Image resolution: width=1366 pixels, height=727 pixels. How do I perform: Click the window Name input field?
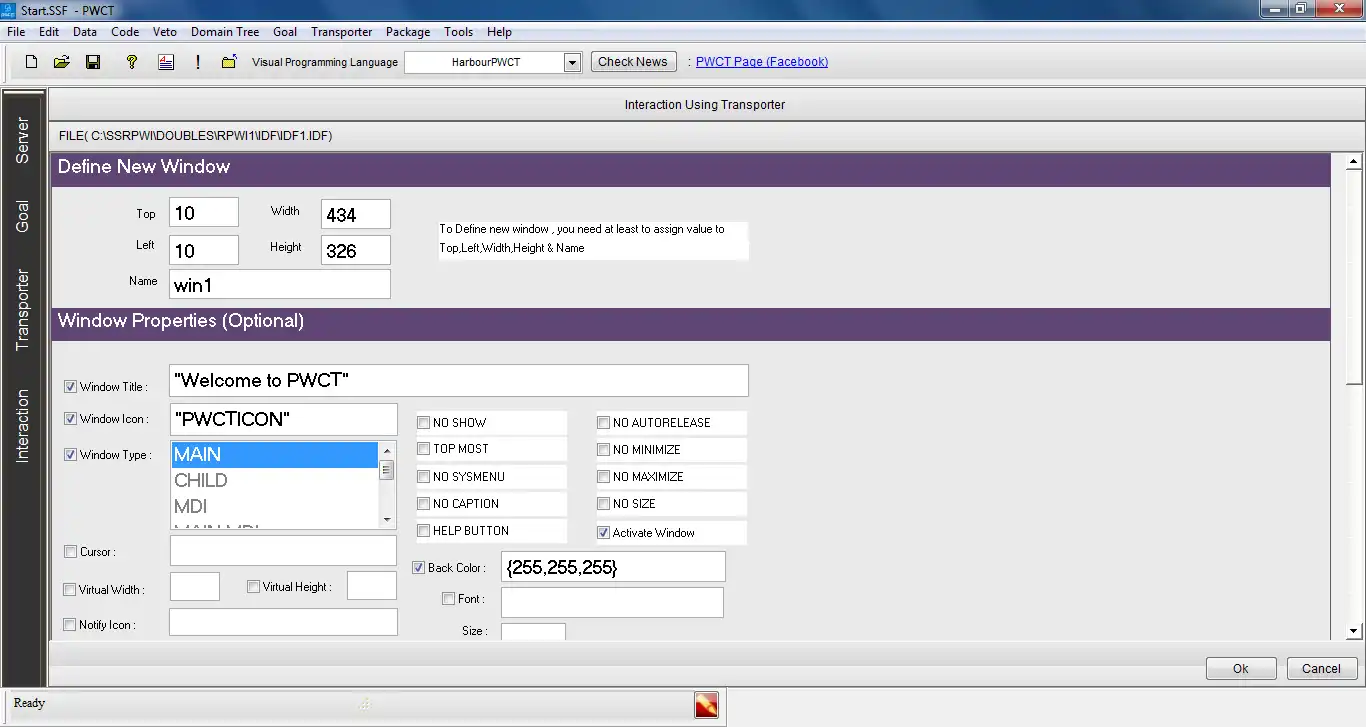(x=279, y=285)
